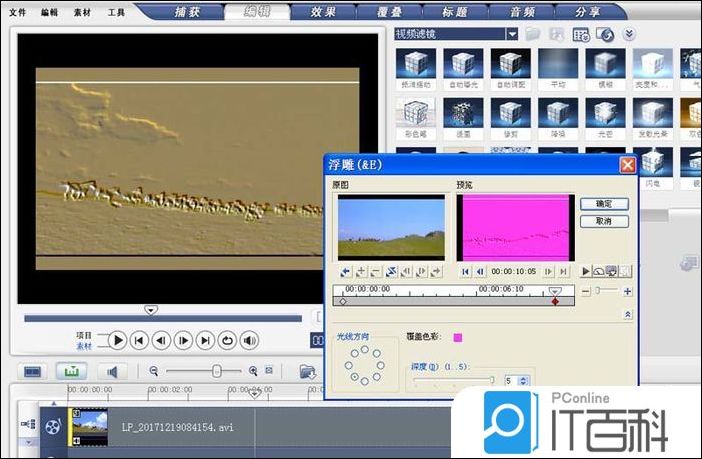The image size is (702, 459).
Task: Click the magenta 覆盖色彩 color swatch
Action: coord(459,337)
